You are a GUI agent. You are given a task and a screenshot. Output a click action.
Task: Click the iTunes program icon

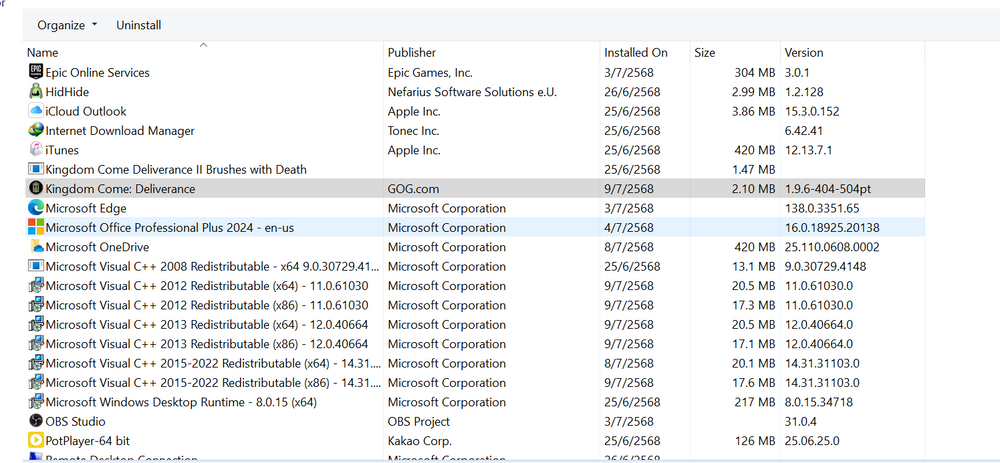tap(36, 150)
